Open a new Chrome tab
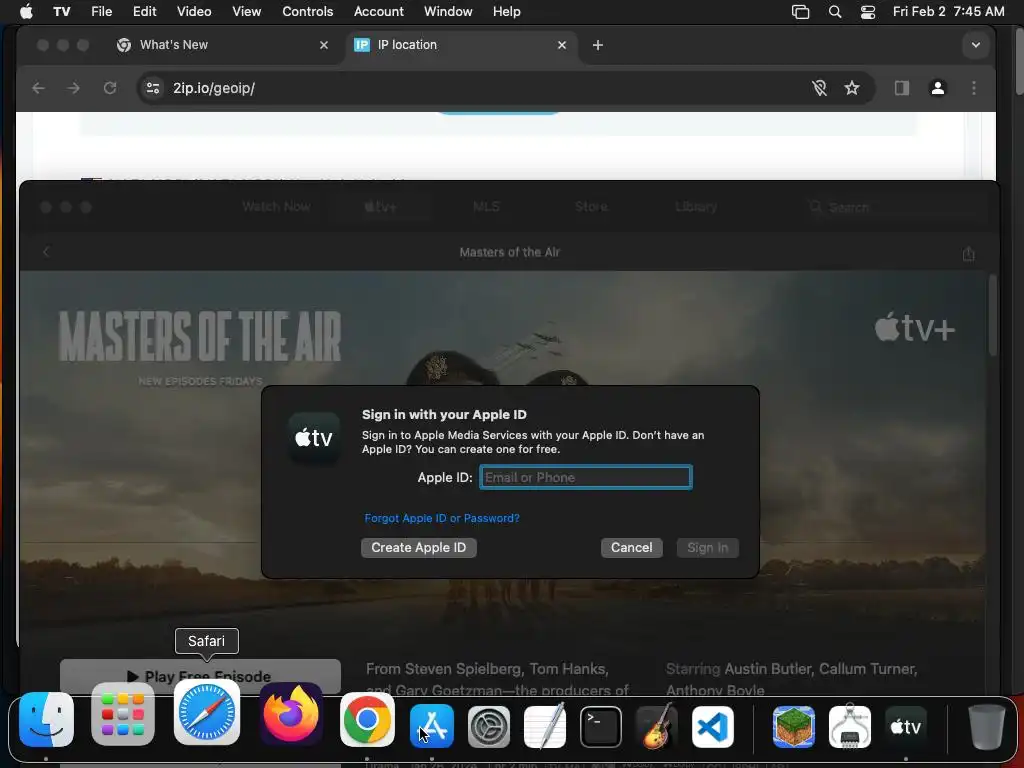The width and height of the screenshot is (1024, 768). (598, 45)
